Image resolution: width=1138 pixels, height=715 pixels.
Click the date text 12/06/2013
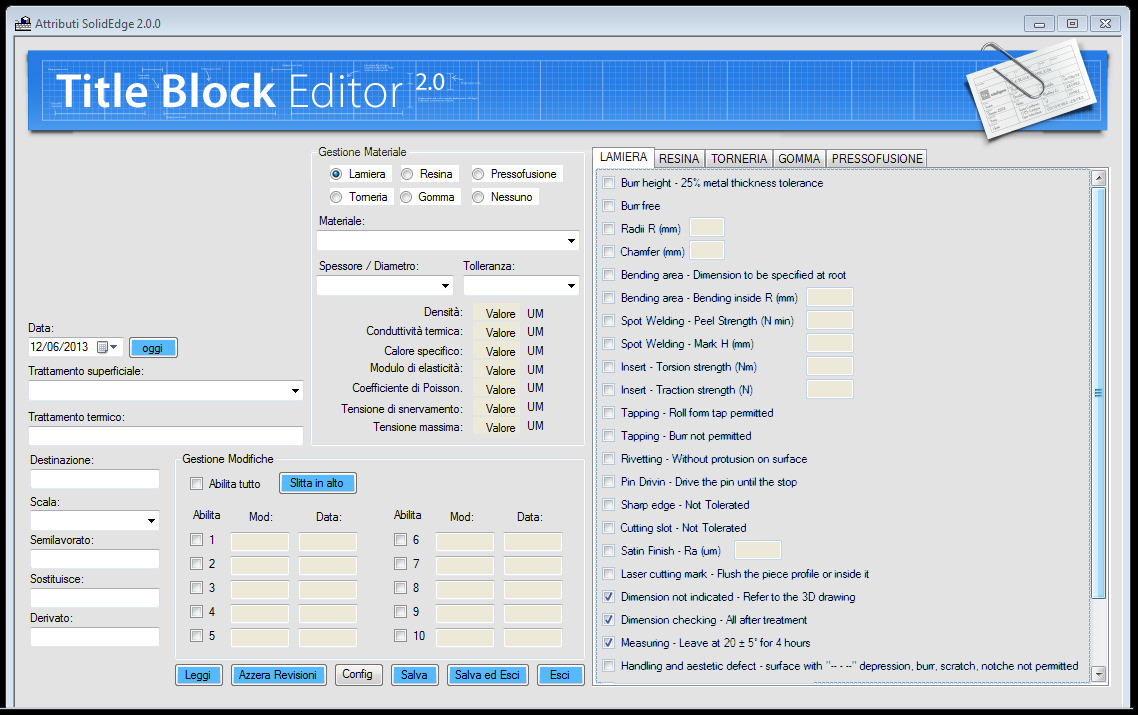click(x=60, y=347)
